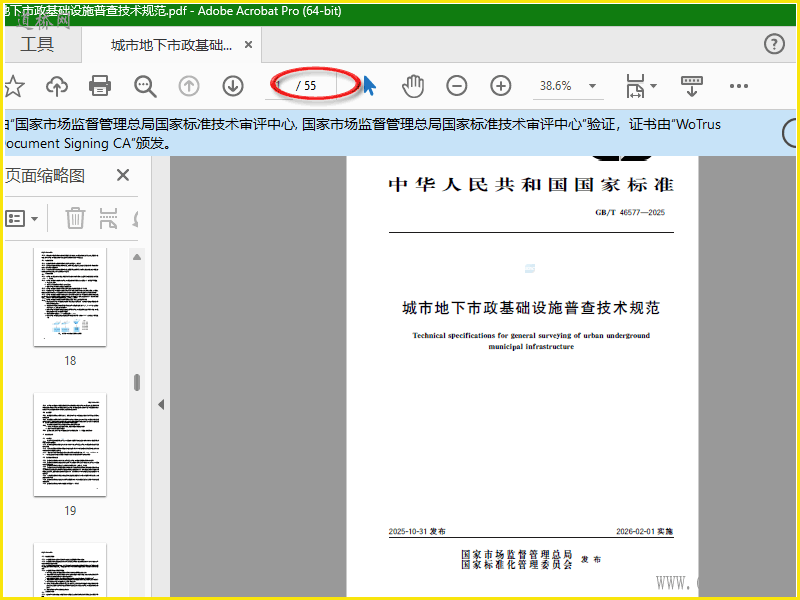Zoom in with the plus icon
The height and width of the screenshot is (600, 800).
point(501,86)
